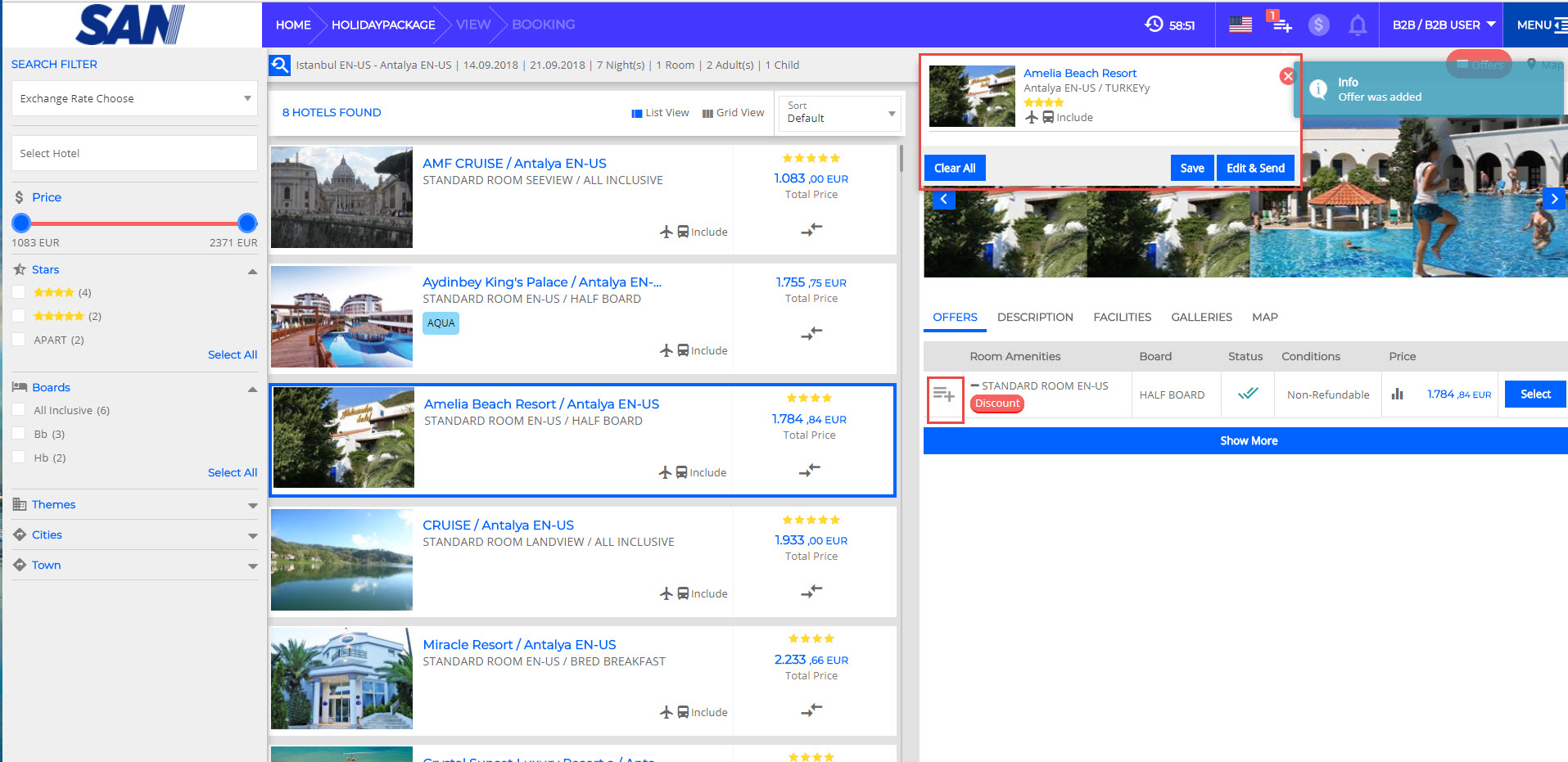This screenshot has width=1568, height=762.
Task: Open the MENU hamburger icon
Action: click(x=1561, y=25)
